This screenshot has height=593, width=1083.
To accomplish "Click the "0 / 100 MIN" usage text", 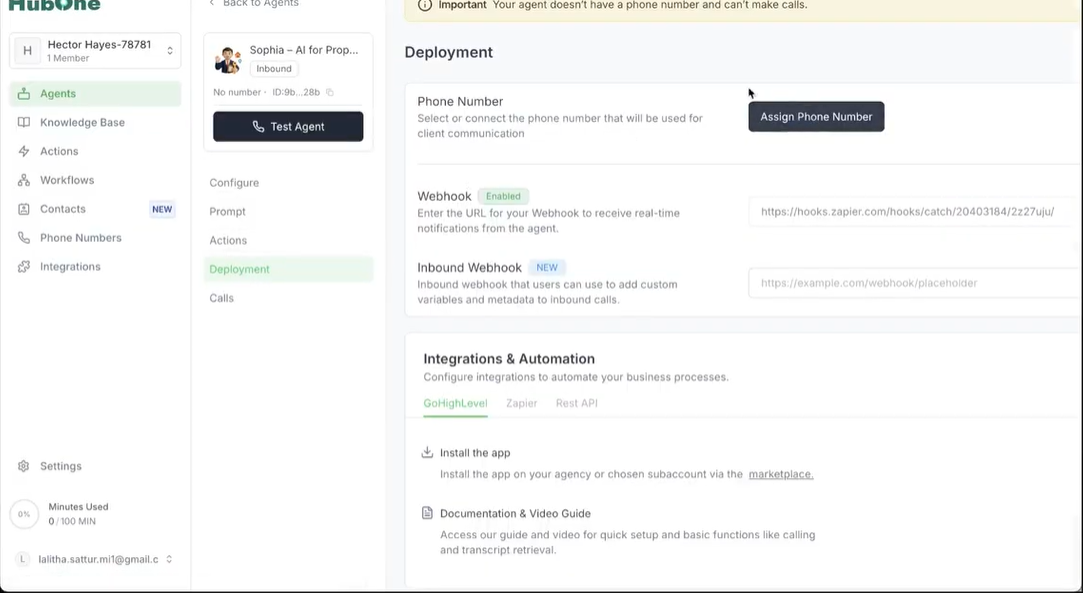I will coord(72,521).
